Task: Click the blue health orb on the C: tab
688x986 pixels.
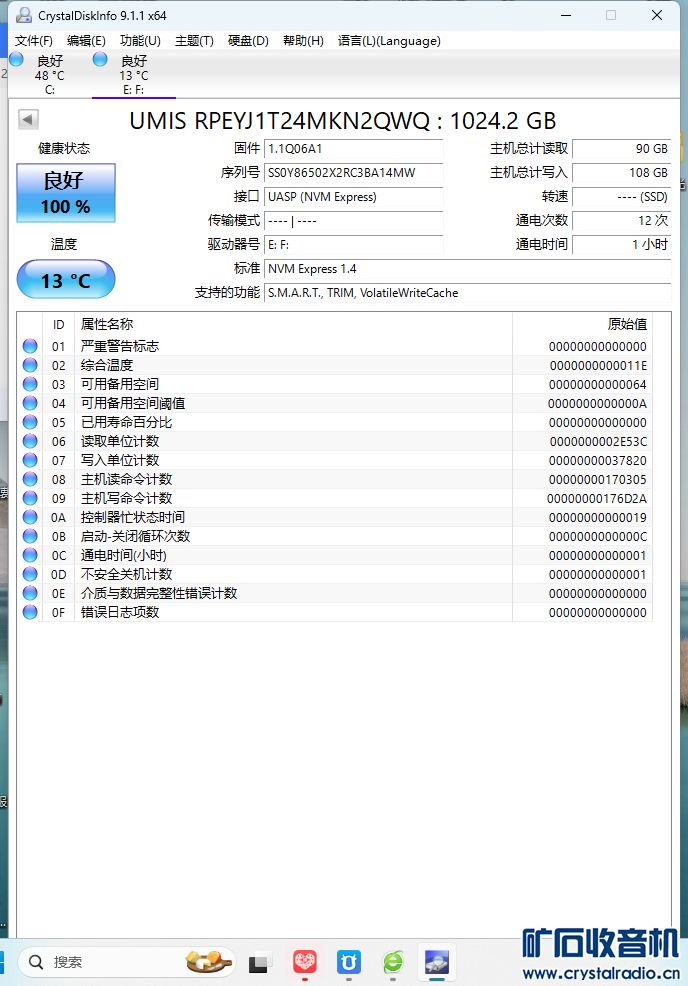Action: (16, 59)
